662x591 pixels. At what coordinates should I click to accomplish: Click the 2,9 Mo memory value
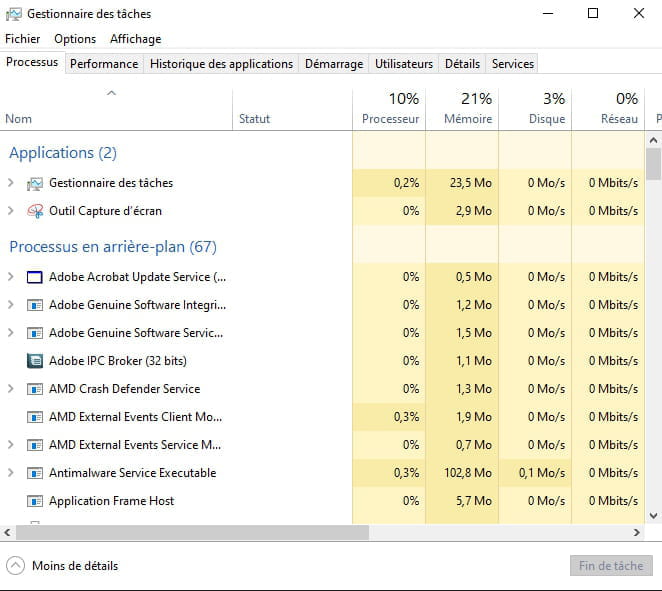point(474,211)
